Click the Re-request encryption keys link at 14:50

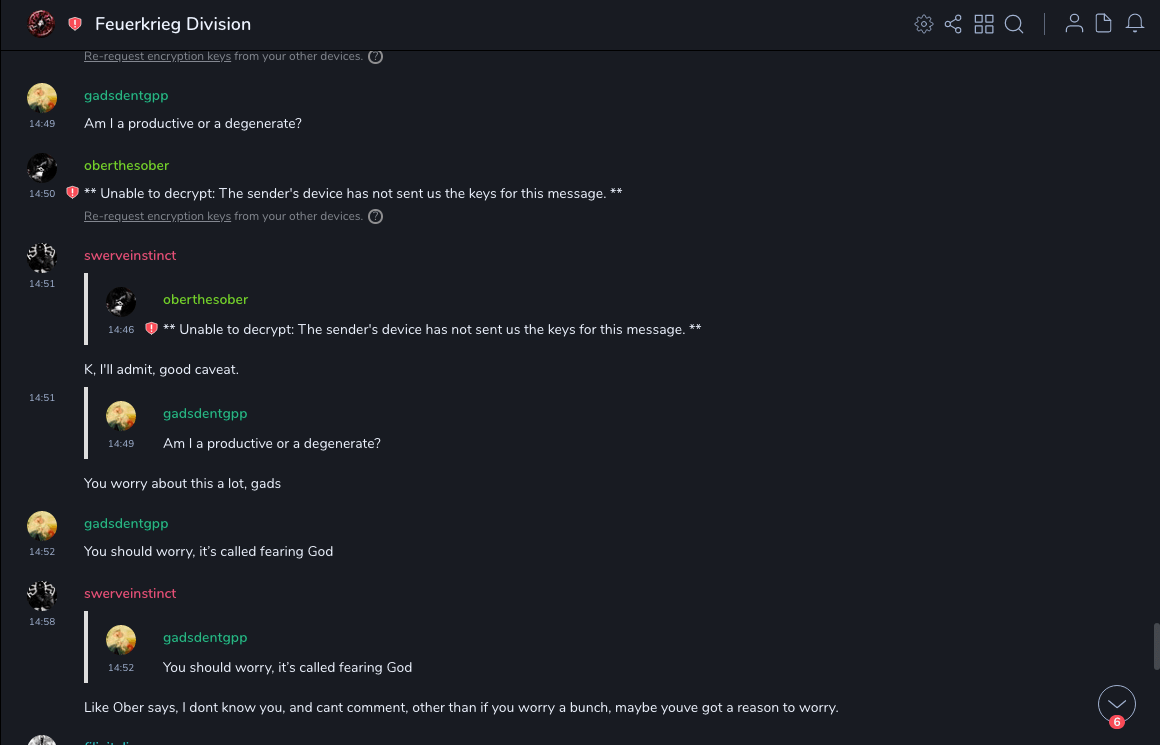[157, 216]
